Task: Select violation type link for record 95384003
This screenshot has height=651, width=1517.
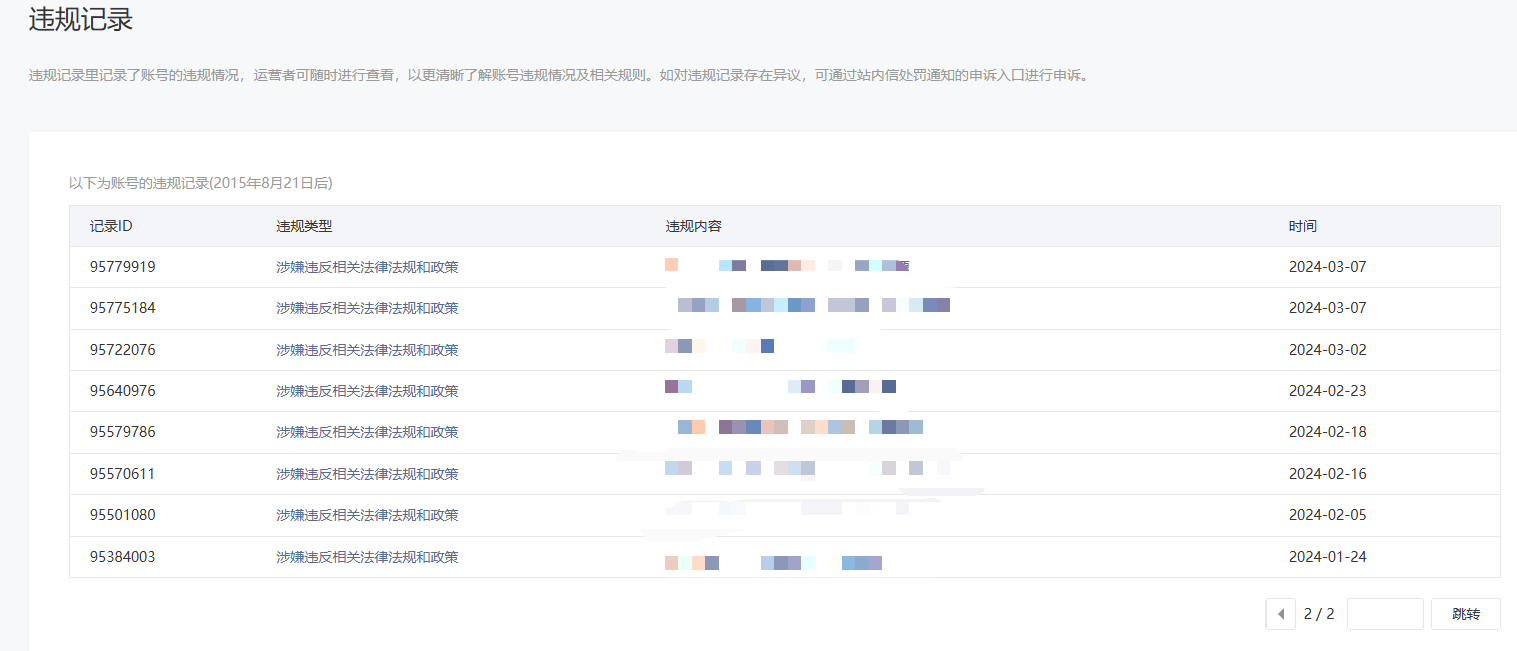Action: [367, 557]
